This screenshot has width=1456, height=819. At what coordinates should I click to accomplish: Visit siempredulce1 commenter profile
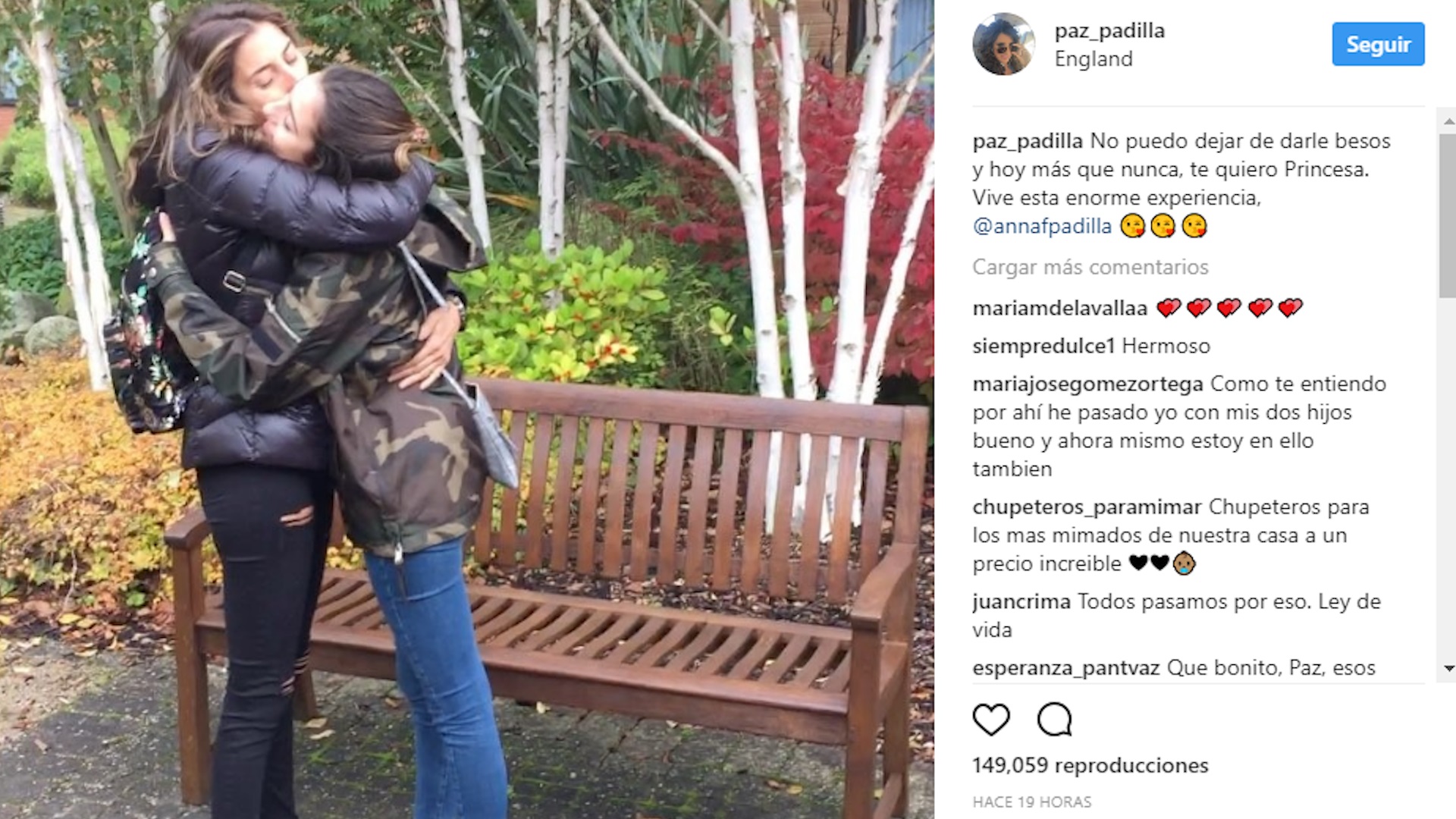pos(1043,346)
